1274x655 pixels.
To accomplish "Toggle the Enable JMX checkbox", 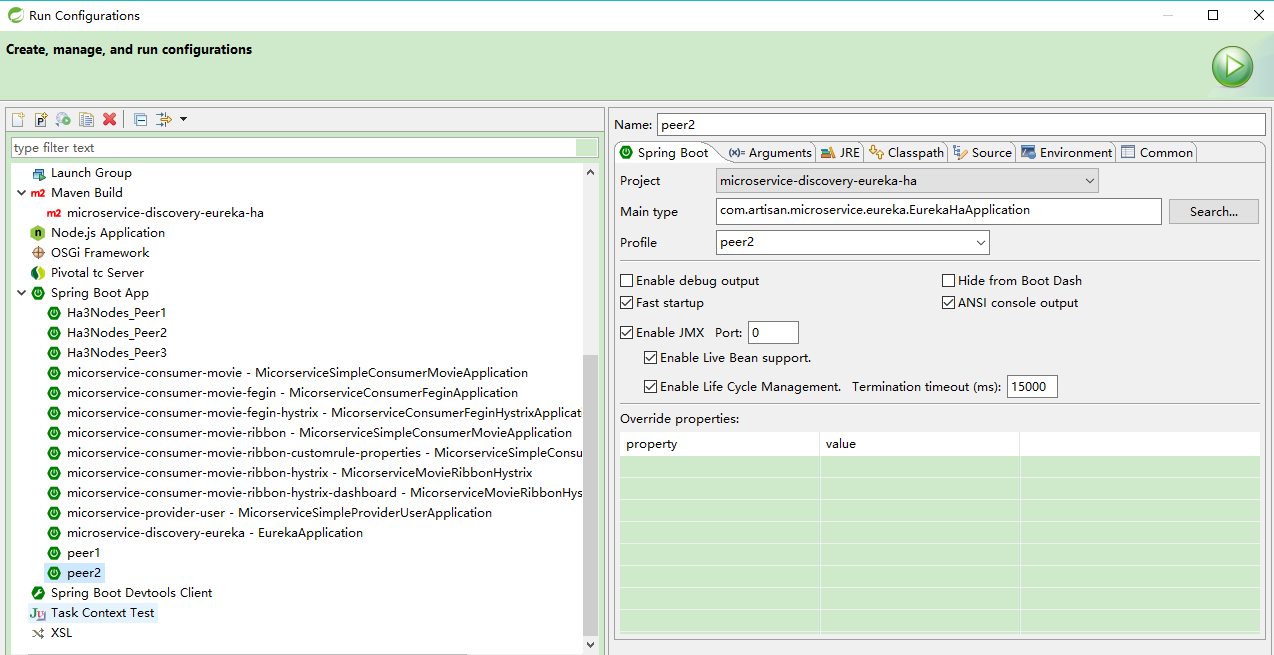I will (627, 333).
